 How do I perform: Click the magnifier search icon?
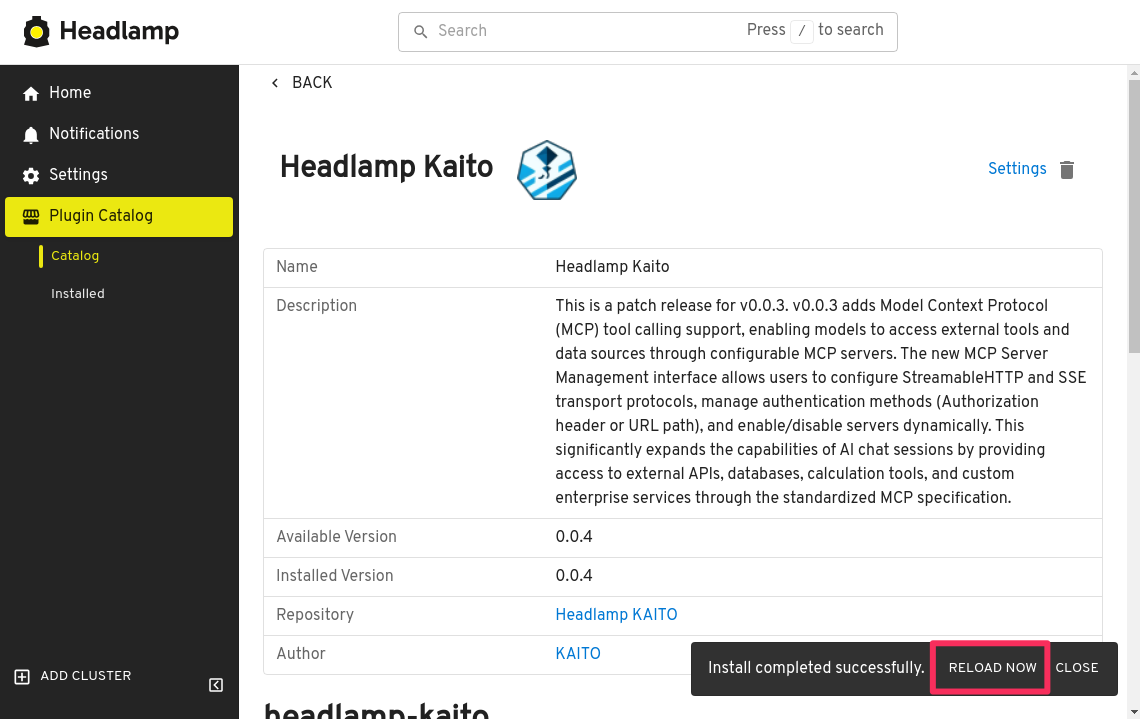pyautogui.click(x=421, y=32)
